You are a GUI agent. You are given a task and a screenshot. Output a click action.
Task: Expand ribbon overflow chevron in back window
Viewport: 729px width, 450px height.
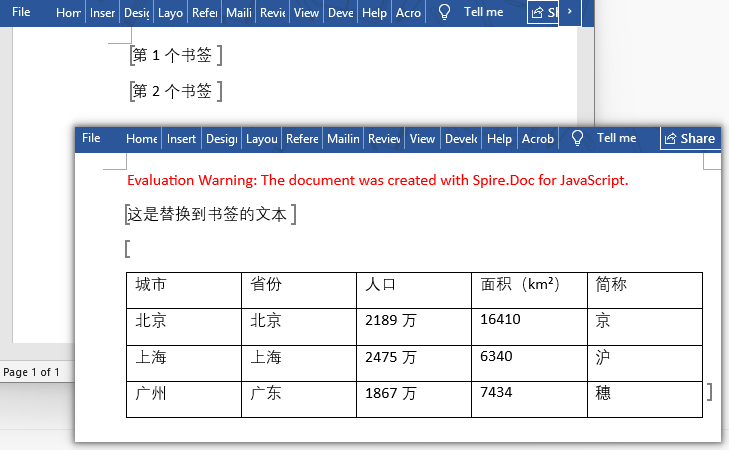pos(570,12)
